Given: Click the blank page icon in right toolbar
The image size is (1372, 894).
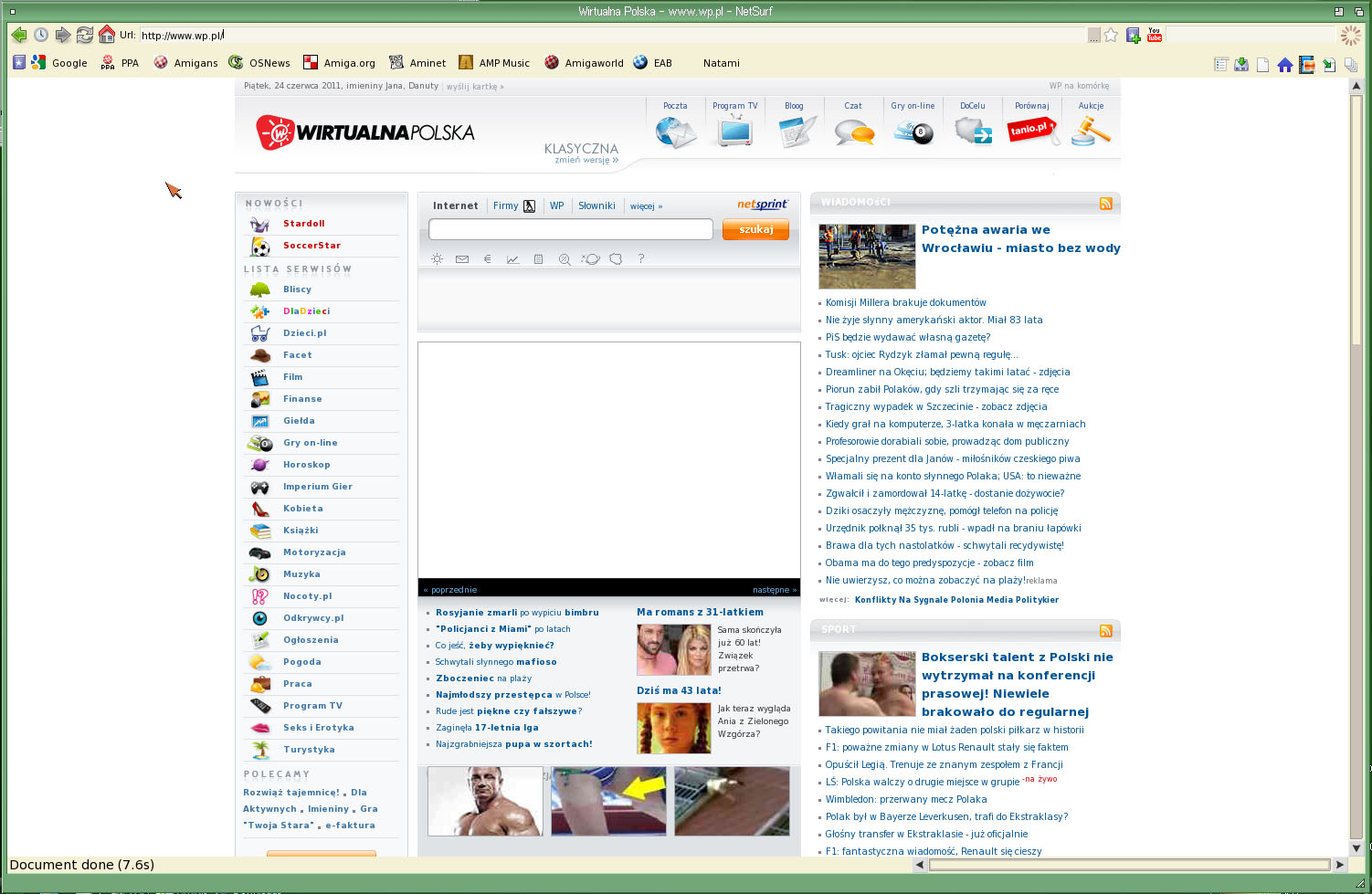Looking at the screenshot, I should tap(1263, 65).
